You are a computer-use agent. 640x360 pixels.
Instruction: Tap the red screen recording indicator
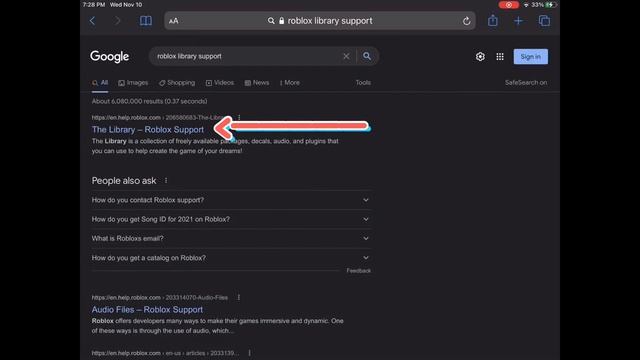(509, 5)
